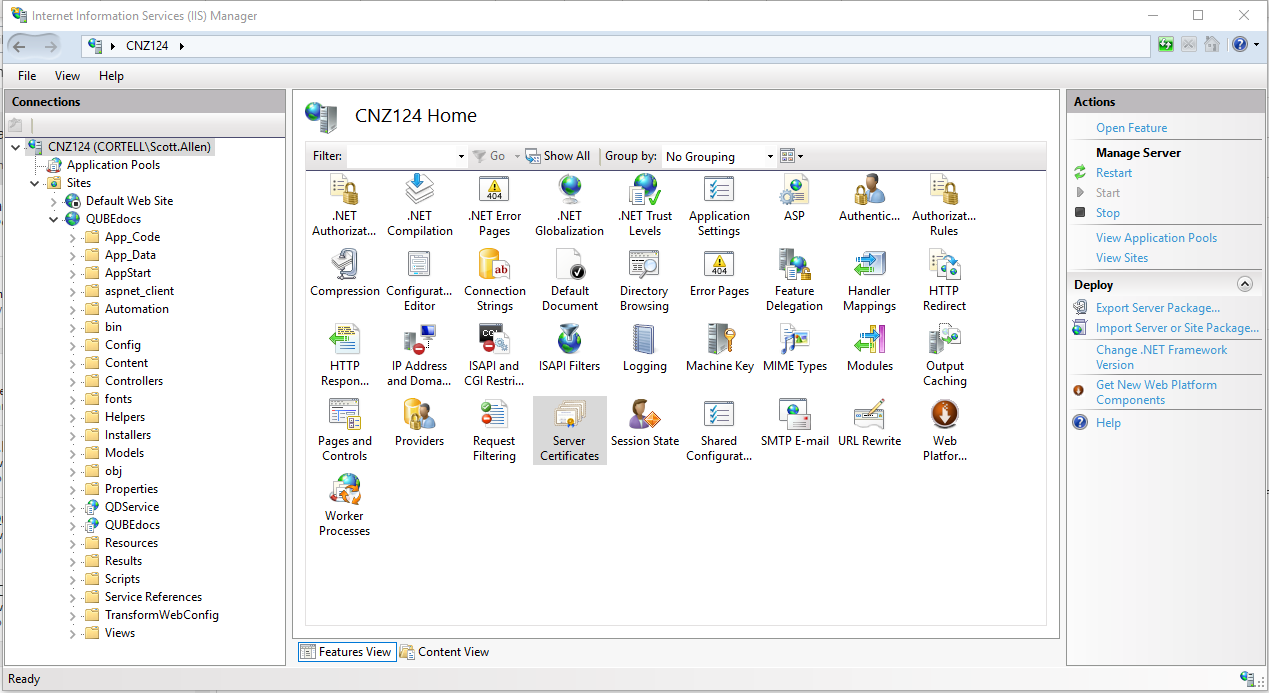
Task: Expand the Controllers folder node
Action: pos(72,381)
